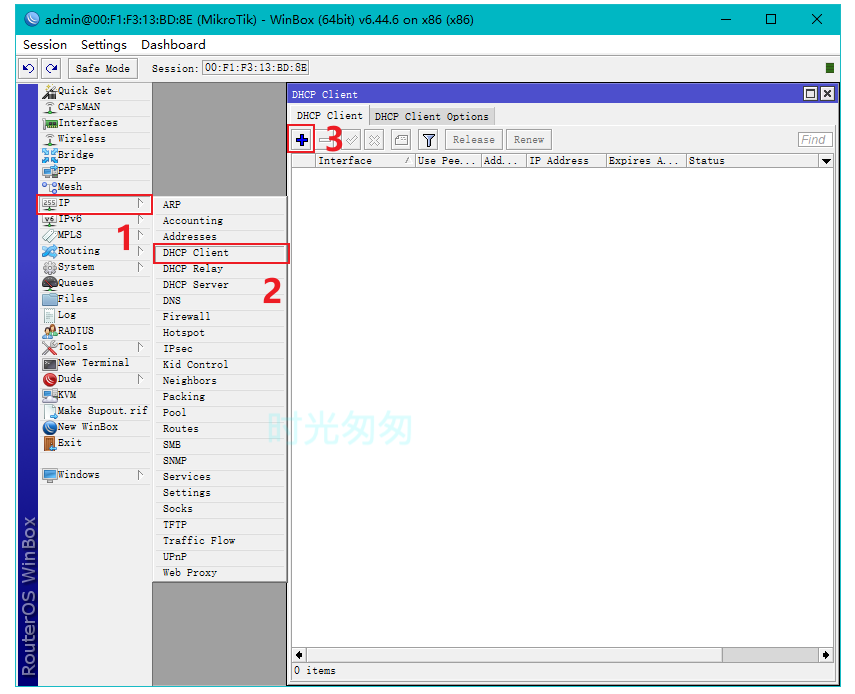Select ARP in IP submenu

(x=220, y=205)
